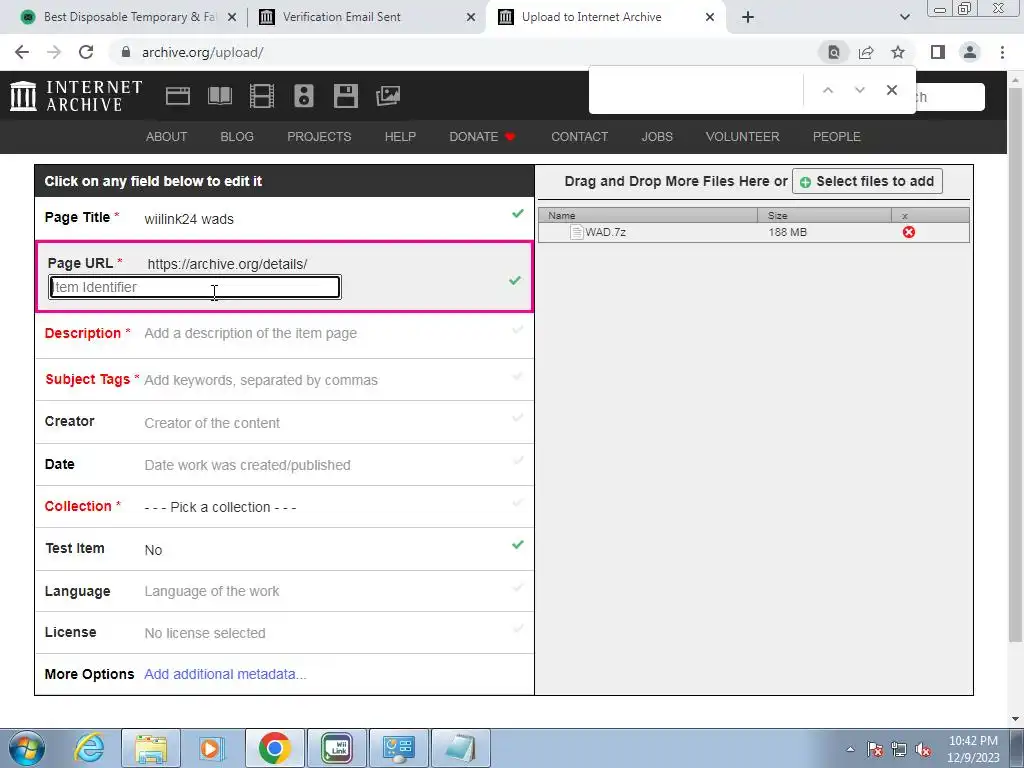Go back with the browser back arrow
This screenshot has width=1024, height=768.
(22, 52)
